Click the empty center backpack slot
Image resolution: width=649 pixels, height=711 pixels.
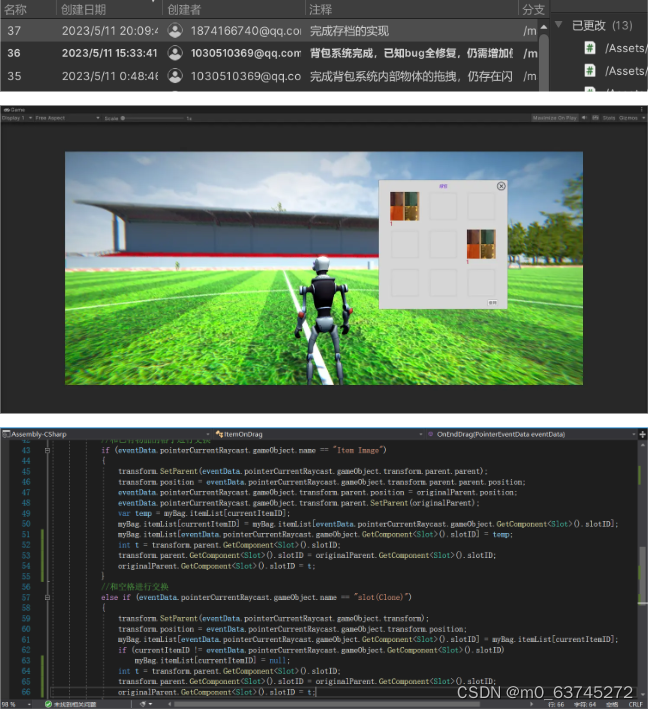(x=443, y=244)
